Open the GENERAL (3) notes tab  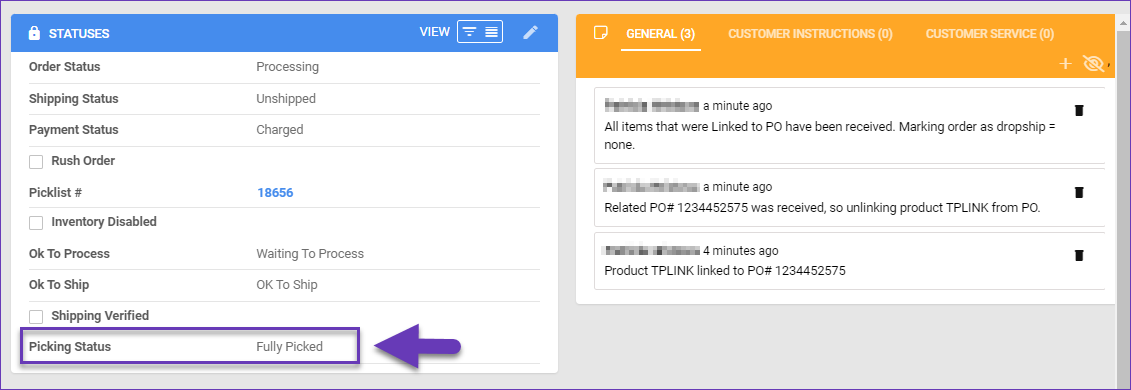point(660,34)
